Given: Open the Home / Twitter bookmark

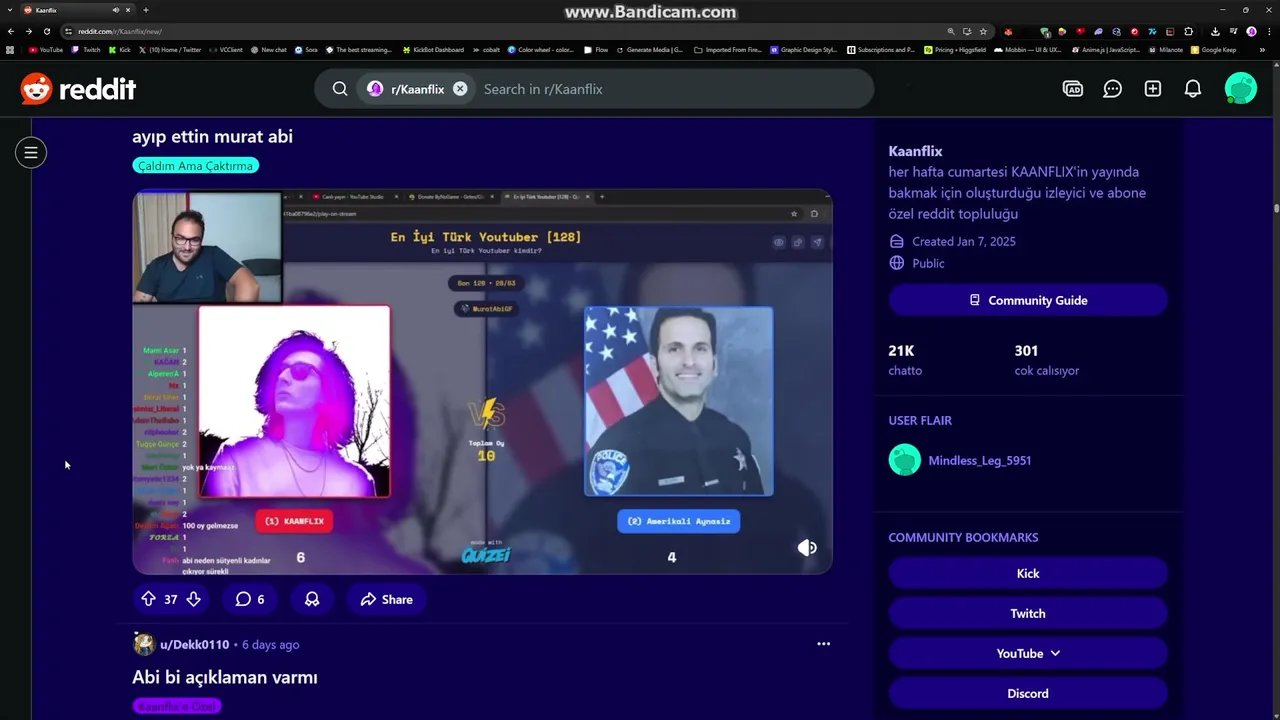Looking at the screenshot, I should [x=170, y=49].
